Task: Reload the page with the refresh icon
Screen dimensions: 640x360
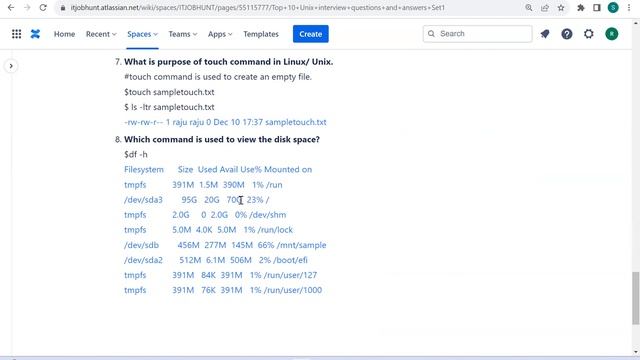Action: point(43,8)
